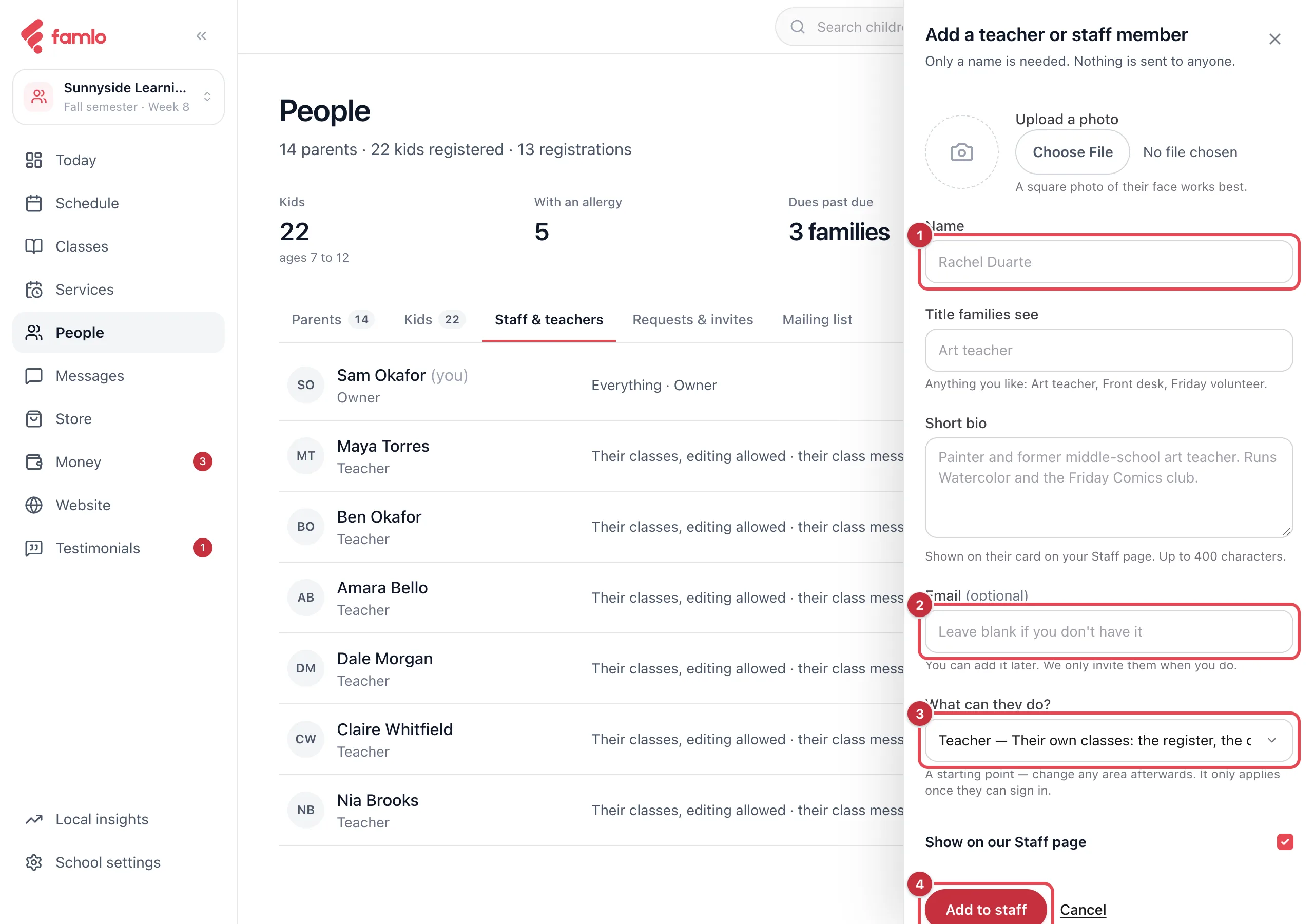
Task: Open the What can they do dropdown
Action: coord(1109,740)
